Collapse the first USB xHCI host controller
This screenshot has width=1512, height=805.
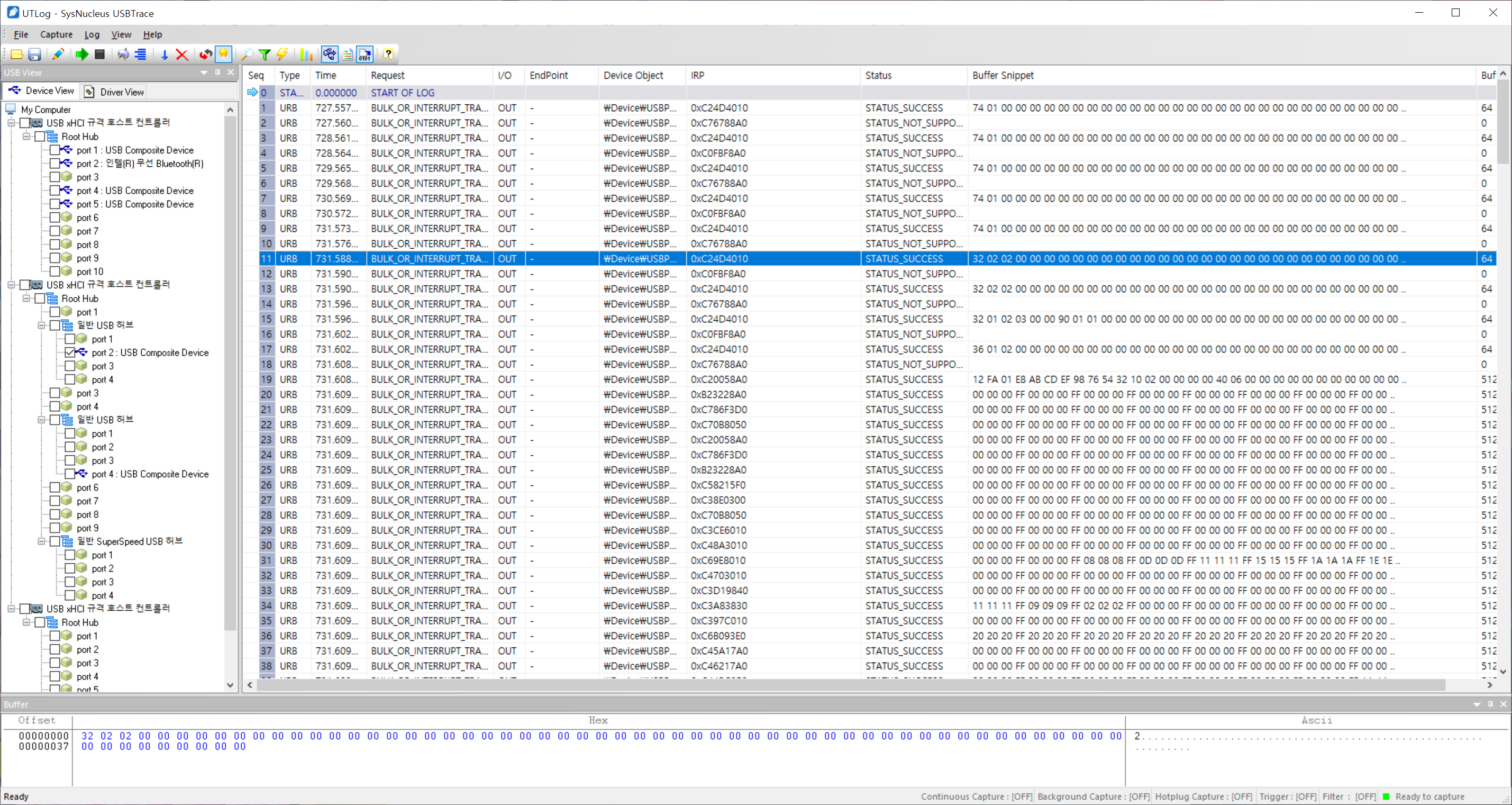pyautogui.click(x=11, y=122)
